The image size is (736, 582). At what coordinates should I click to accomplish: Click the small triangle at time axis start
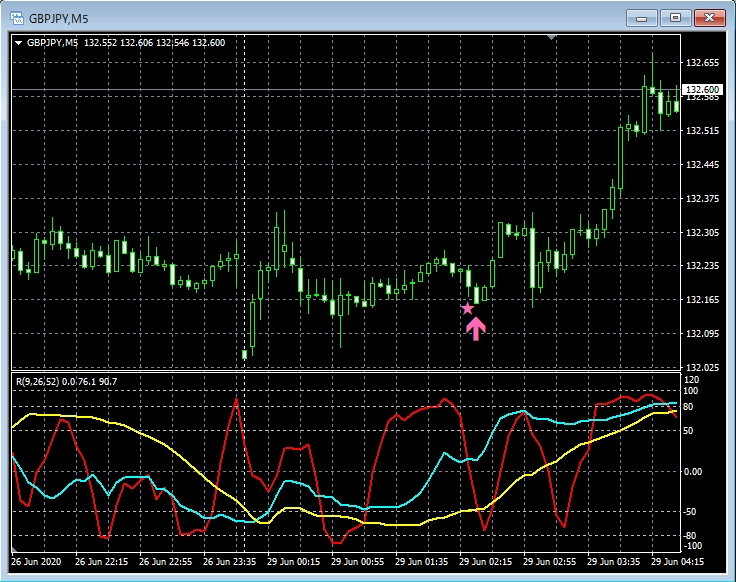(x=15, y=551)
